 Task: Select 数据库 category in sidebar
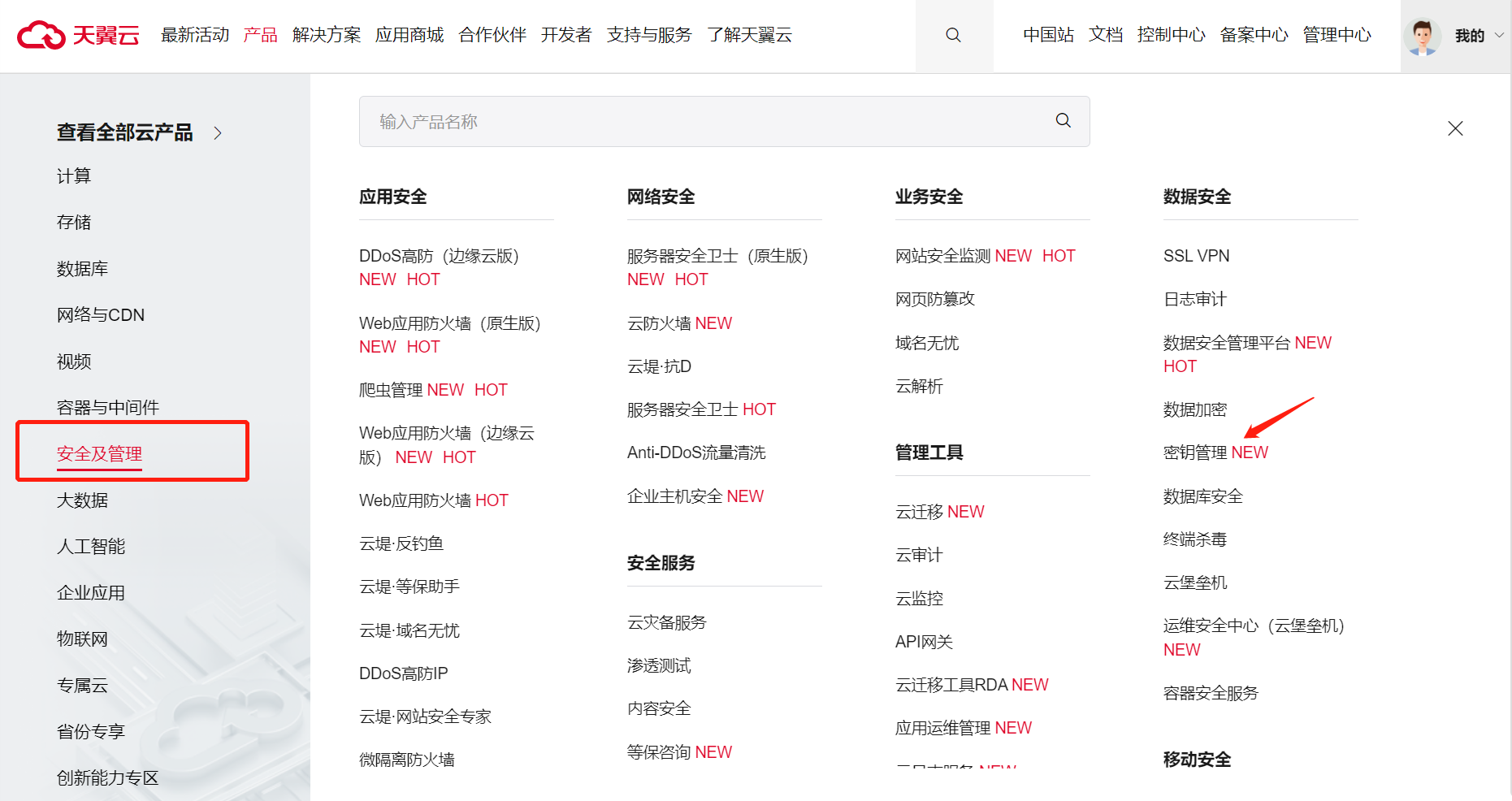point(82,268)
